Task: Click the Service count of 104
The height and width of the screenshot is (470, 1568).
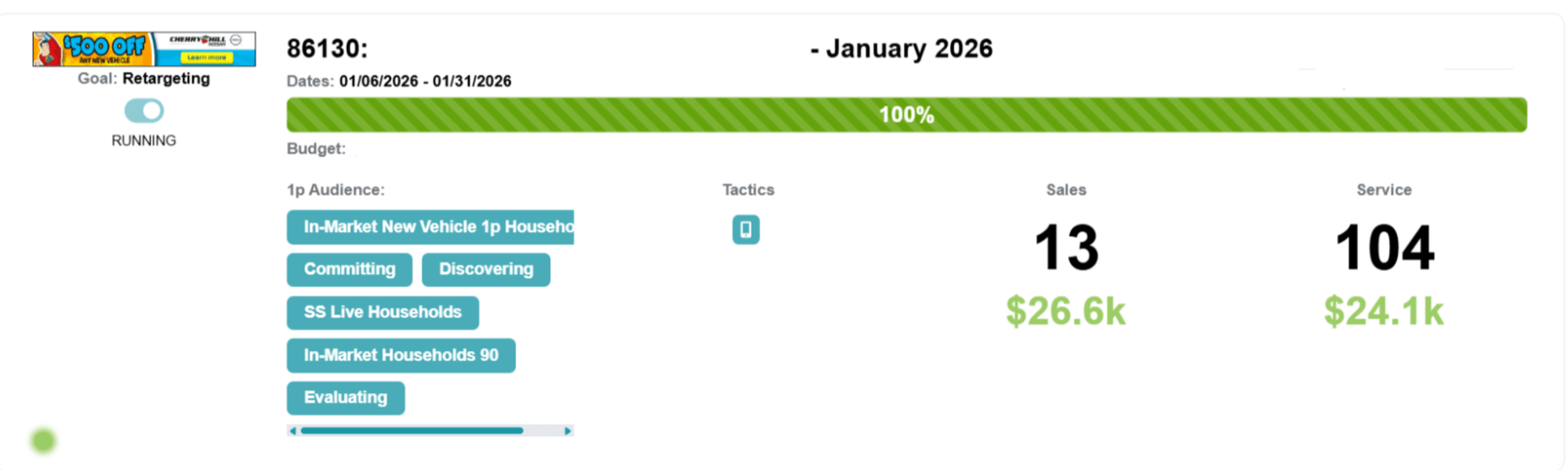Action: coord(1385,248)
